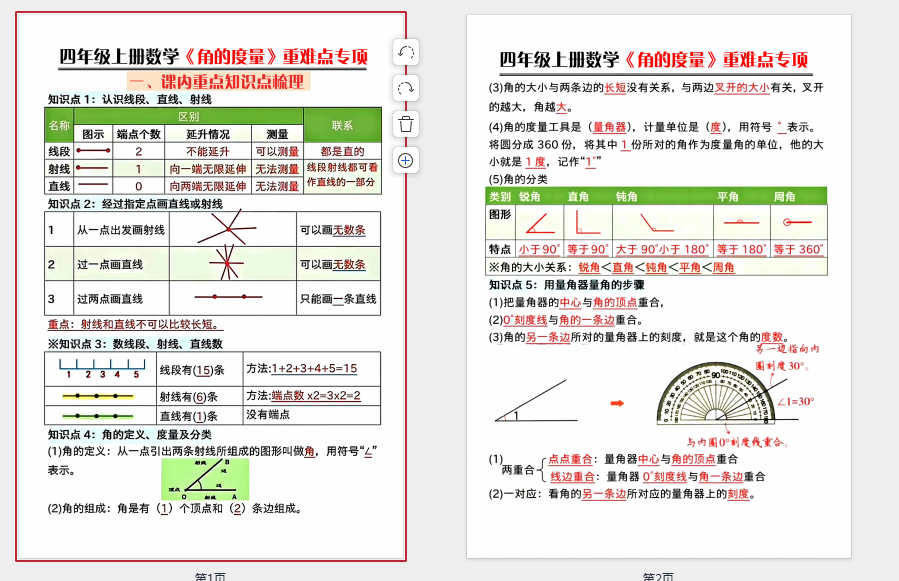Click the red arrow beside the protractor
The height and width of the screenshot is (581, 899).
pyautogui.click(x=617, y=403)
